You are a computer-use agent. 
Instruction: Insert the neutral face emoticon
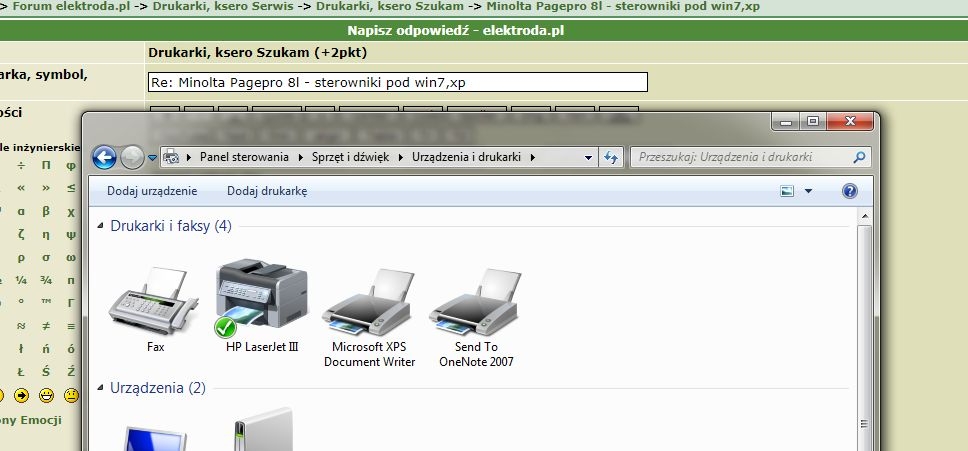pyautogui.click(x=72, y=395)
